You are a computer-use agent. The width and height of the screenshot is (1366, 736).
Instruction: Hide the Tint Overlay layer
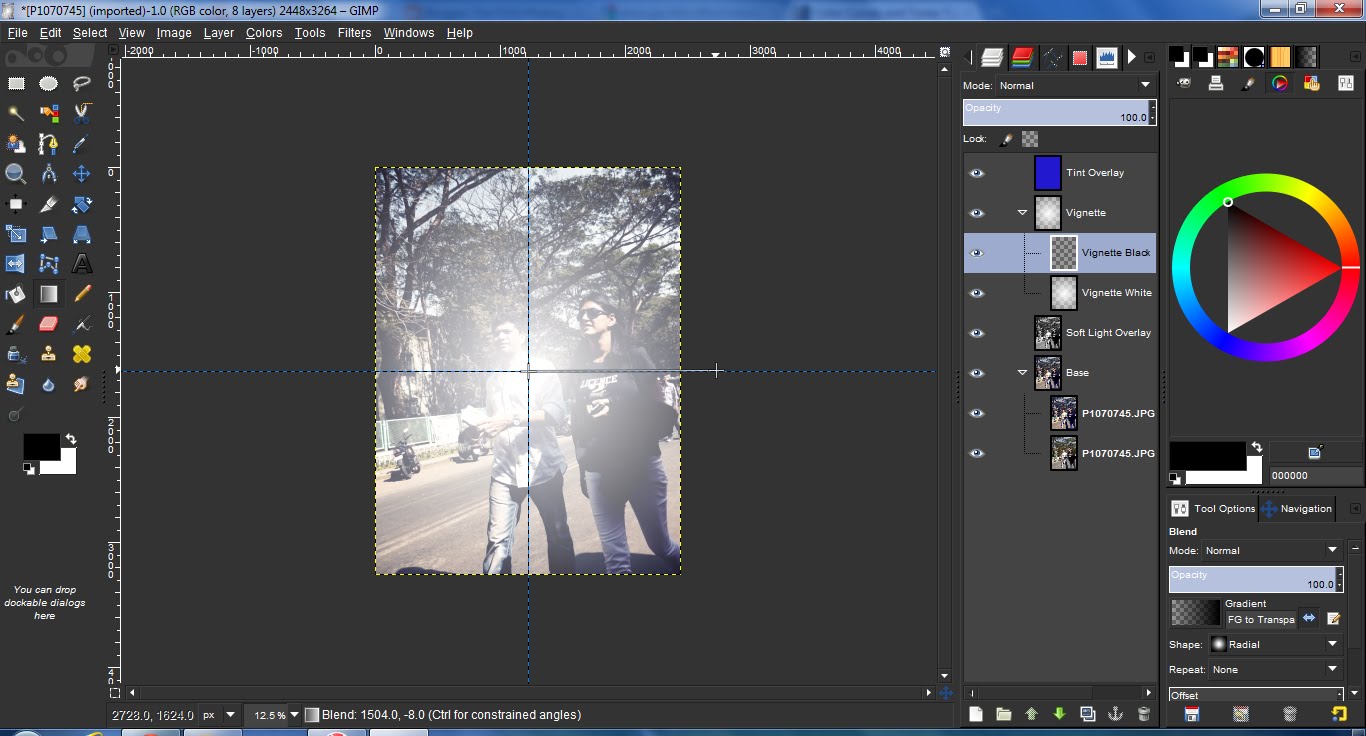(977, 172)
